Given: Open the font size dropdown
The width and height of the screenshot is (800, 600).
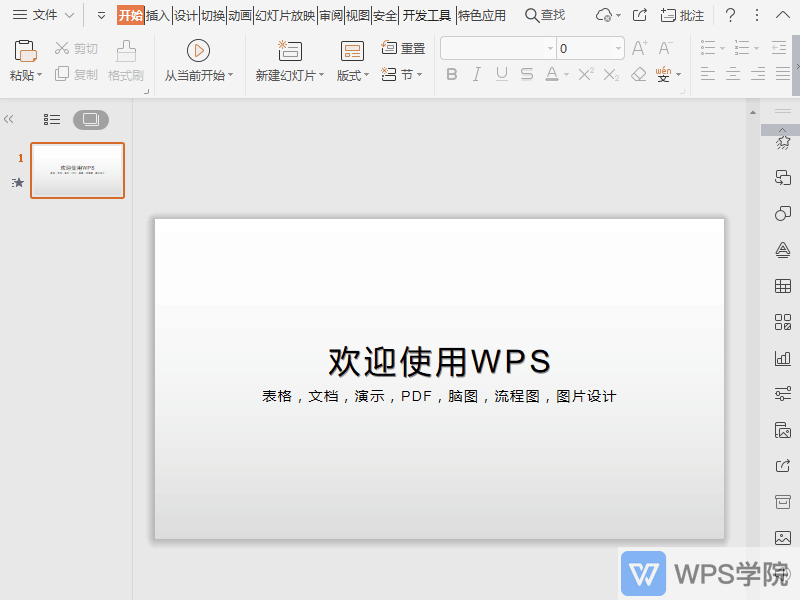Looking at the screenshot, I should click(618, 47).
